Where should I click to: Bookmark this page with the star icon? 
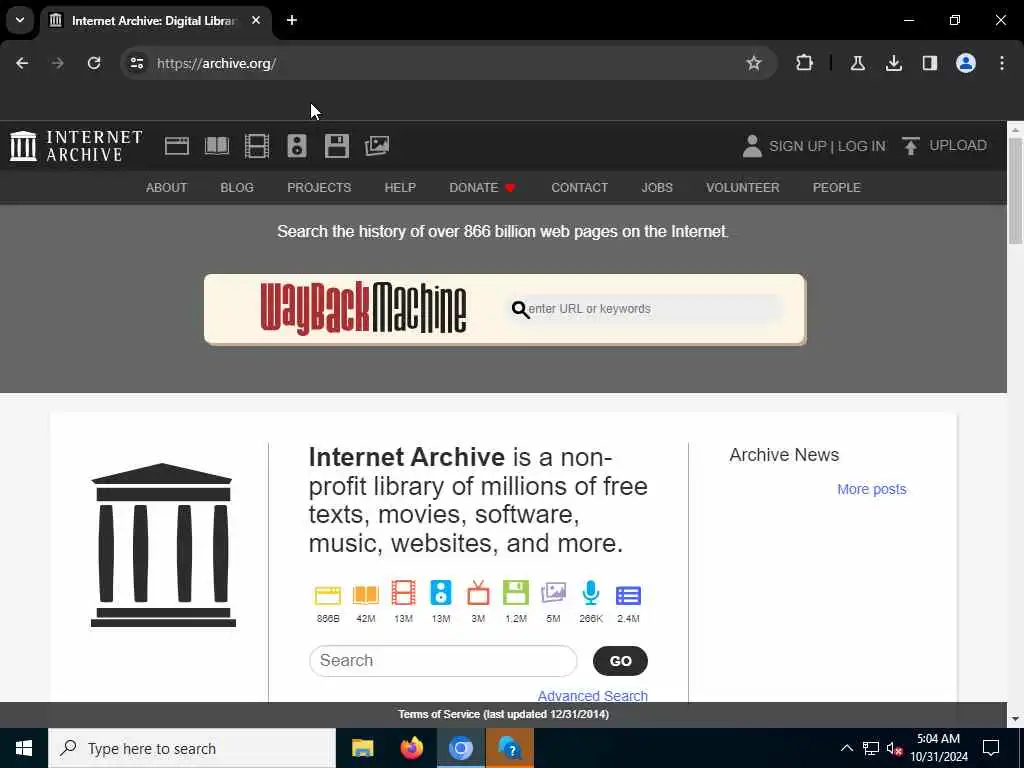(x=754, y=63)
